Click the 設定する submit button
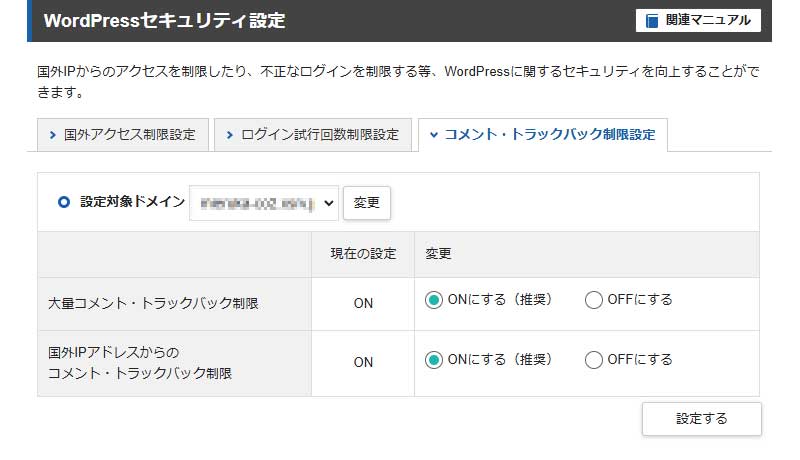The height and width of the screenshot is (460, 800). pyautogui.click(x=702, y=419)
